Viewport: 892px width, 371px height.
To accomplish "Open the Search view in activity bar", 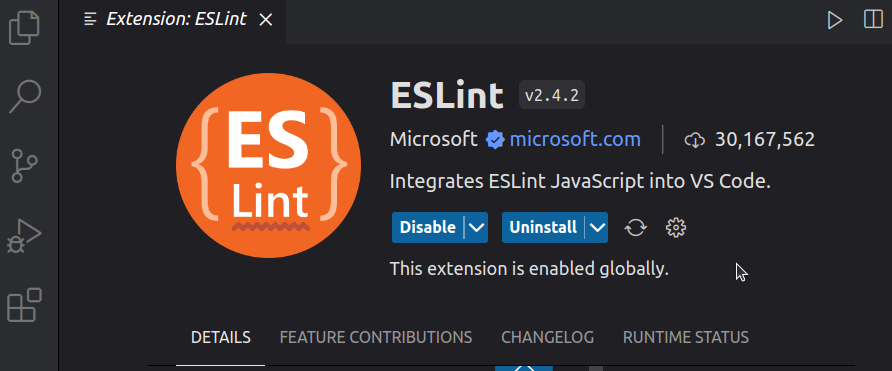I will coord(25,97).
